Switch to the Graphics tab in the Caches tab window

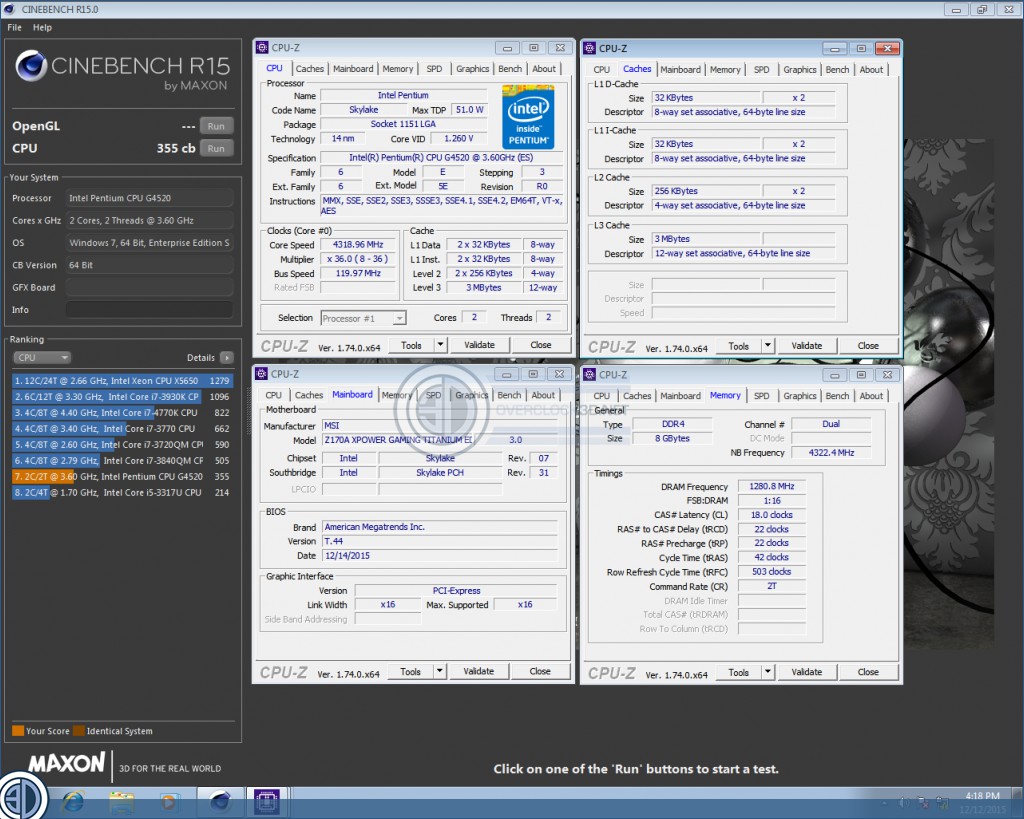tap(799, 69)
